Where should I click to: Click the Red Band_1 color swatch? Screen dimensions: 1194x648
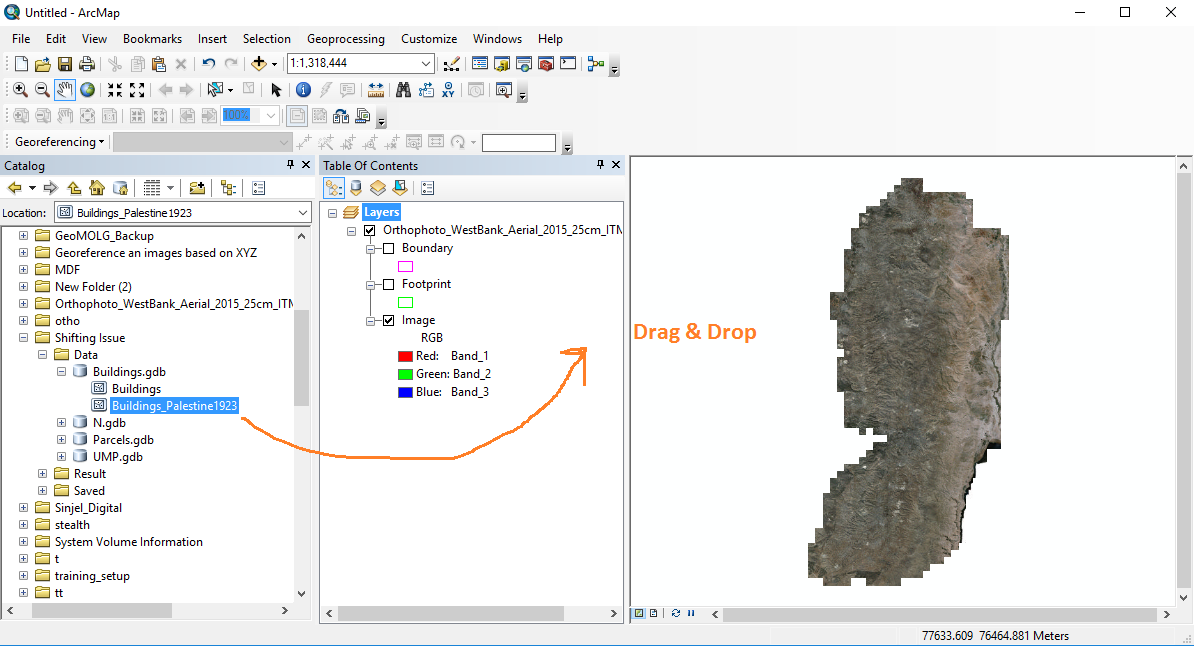point(405,356)
